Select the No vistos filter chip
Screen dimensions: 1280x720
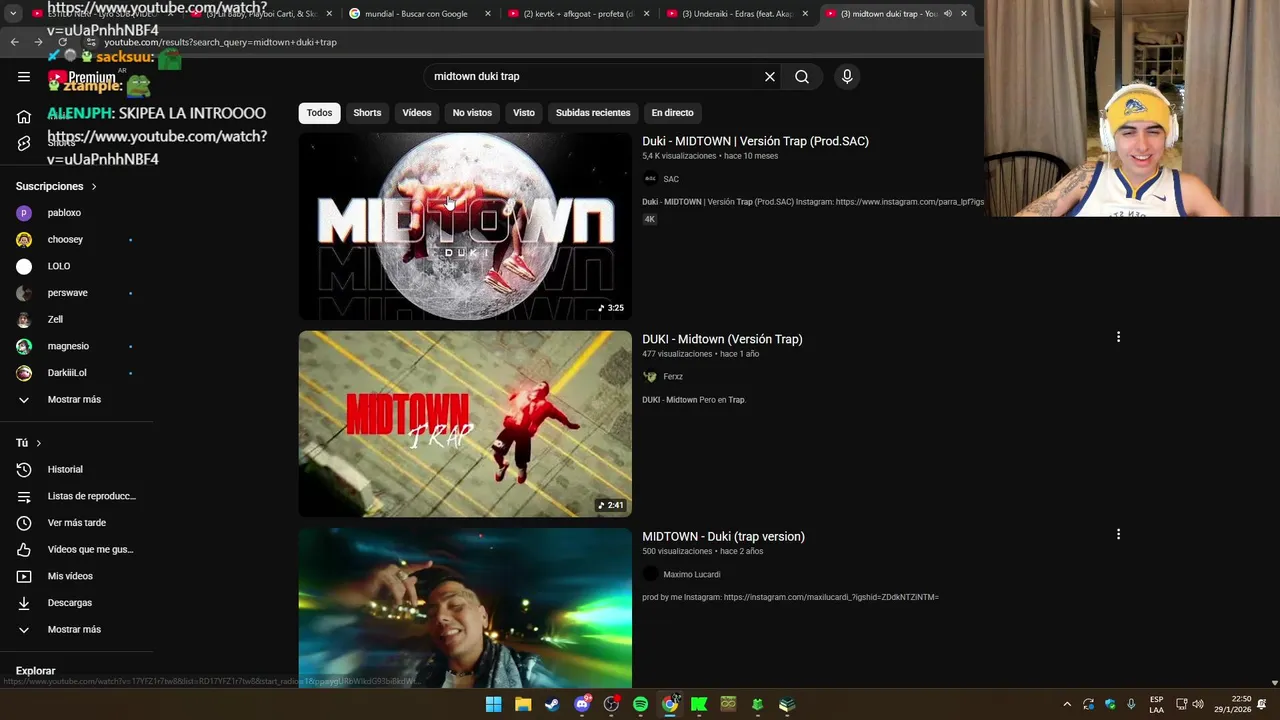tap(472, 113)
